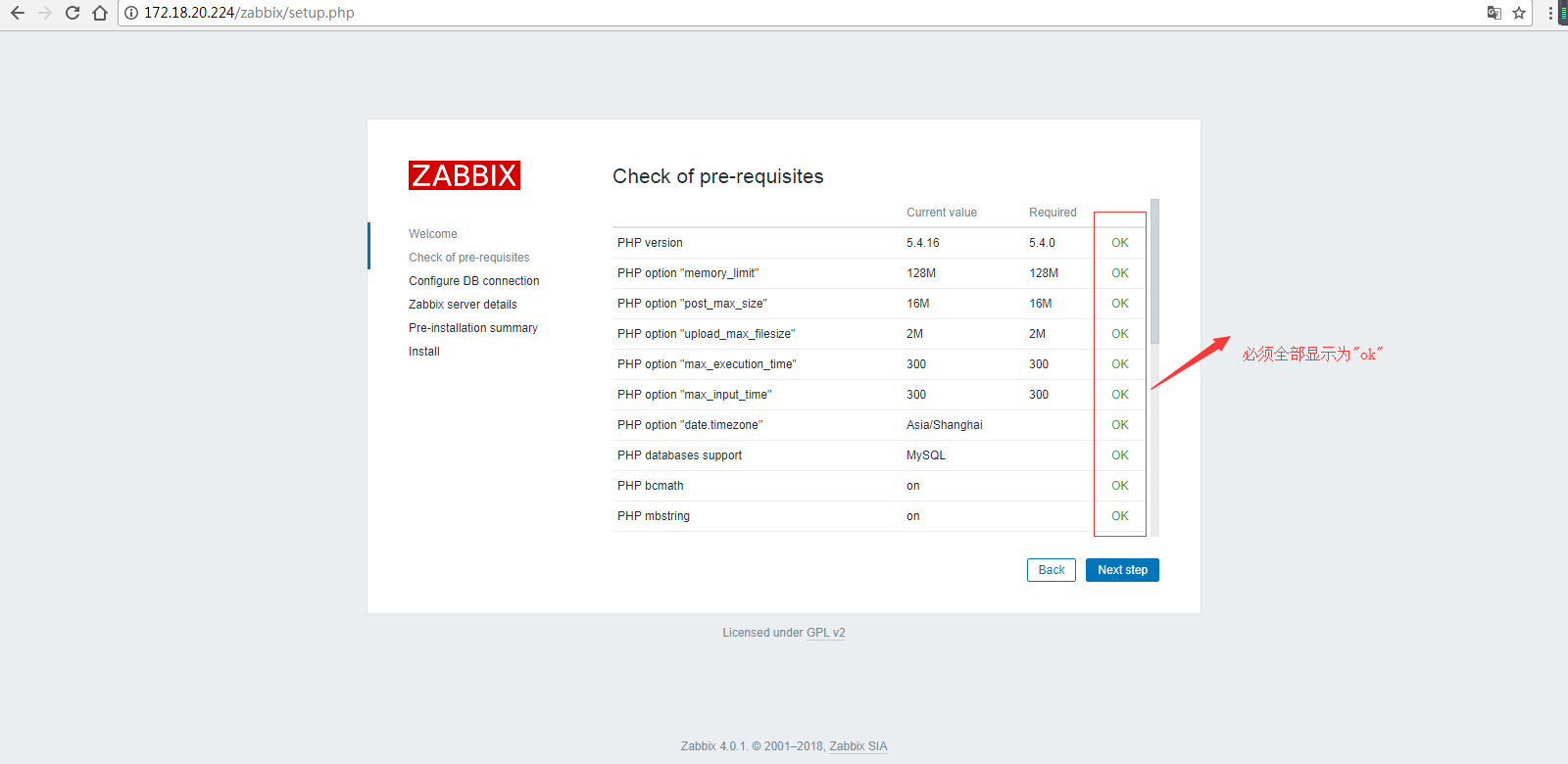
Task: Click the translate page icon
Action: click(1494, 13)
